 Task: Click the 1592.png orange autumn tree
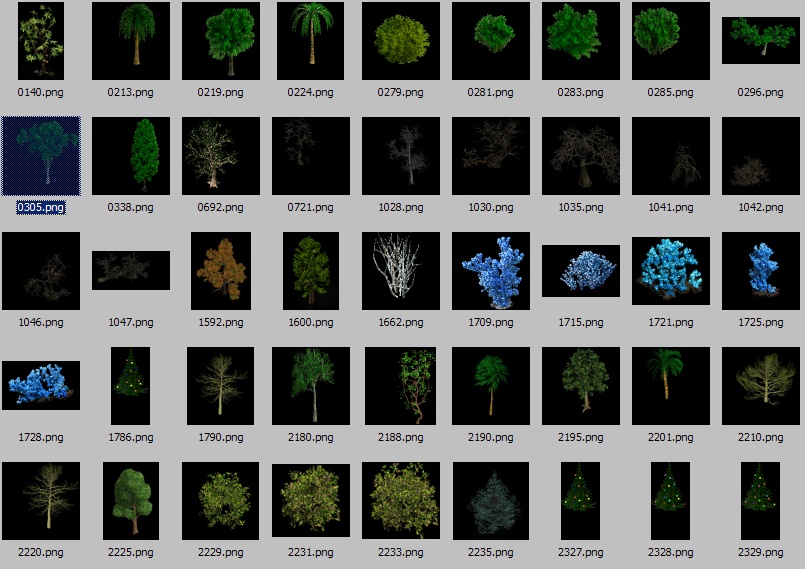(x=221, y=271)
